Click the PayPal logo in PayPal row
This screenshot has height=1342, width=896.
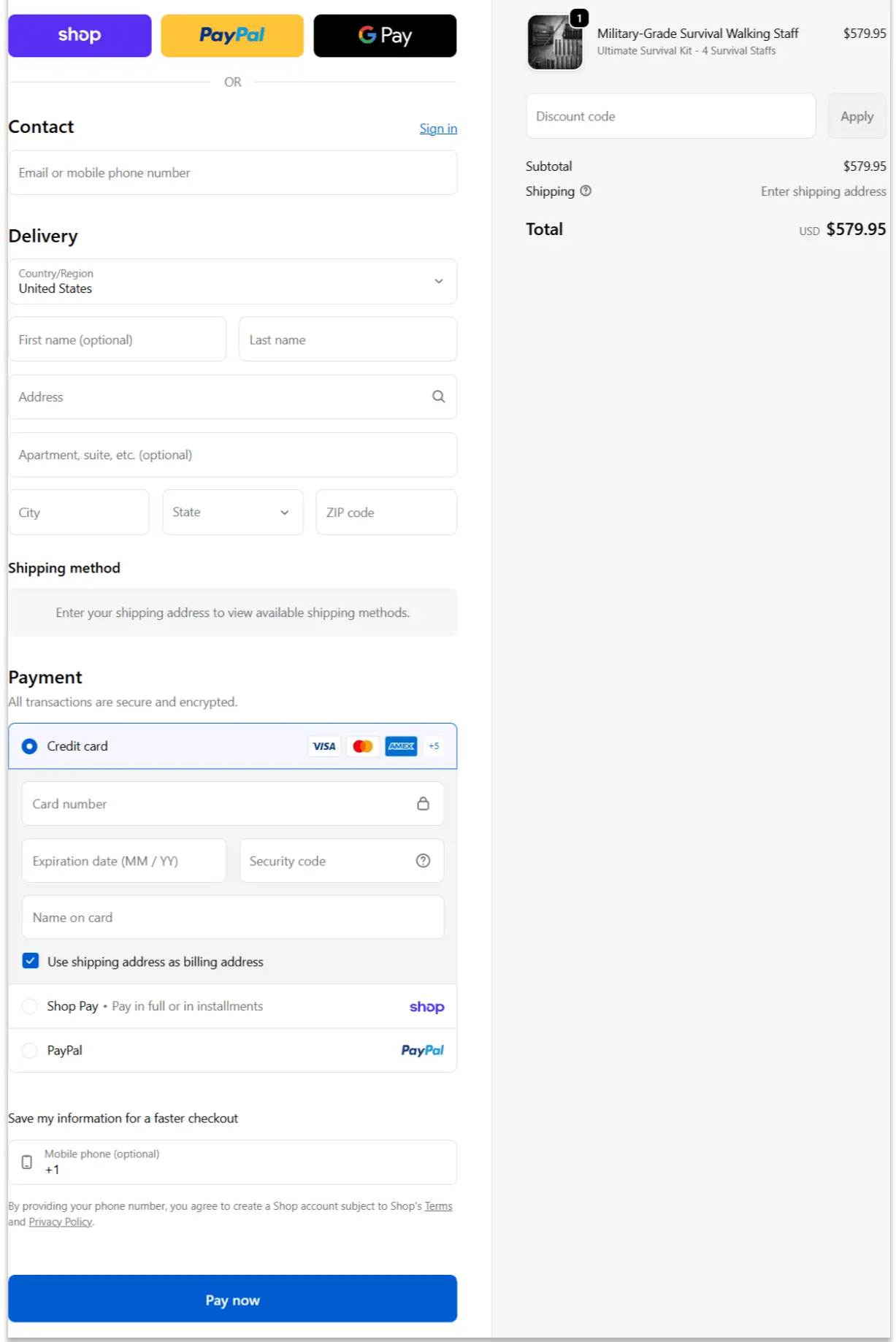[422, 1050]
